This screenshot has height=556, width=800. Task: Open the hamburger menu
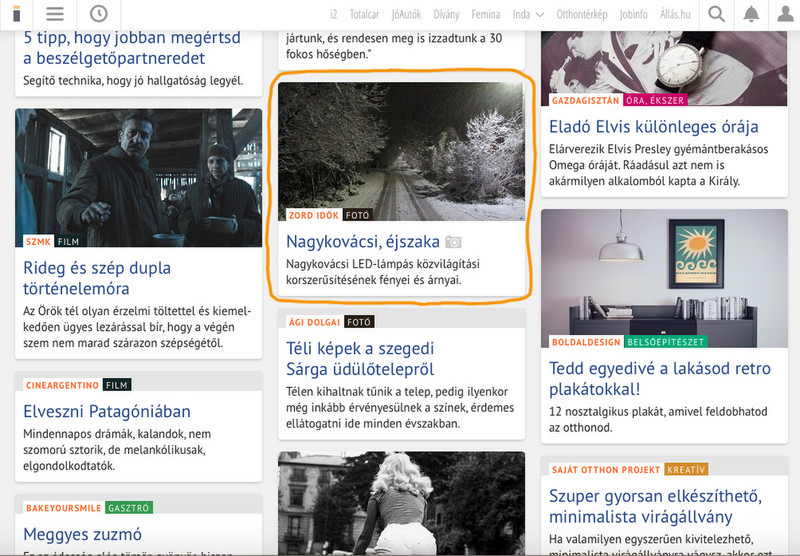click(55, 14)
